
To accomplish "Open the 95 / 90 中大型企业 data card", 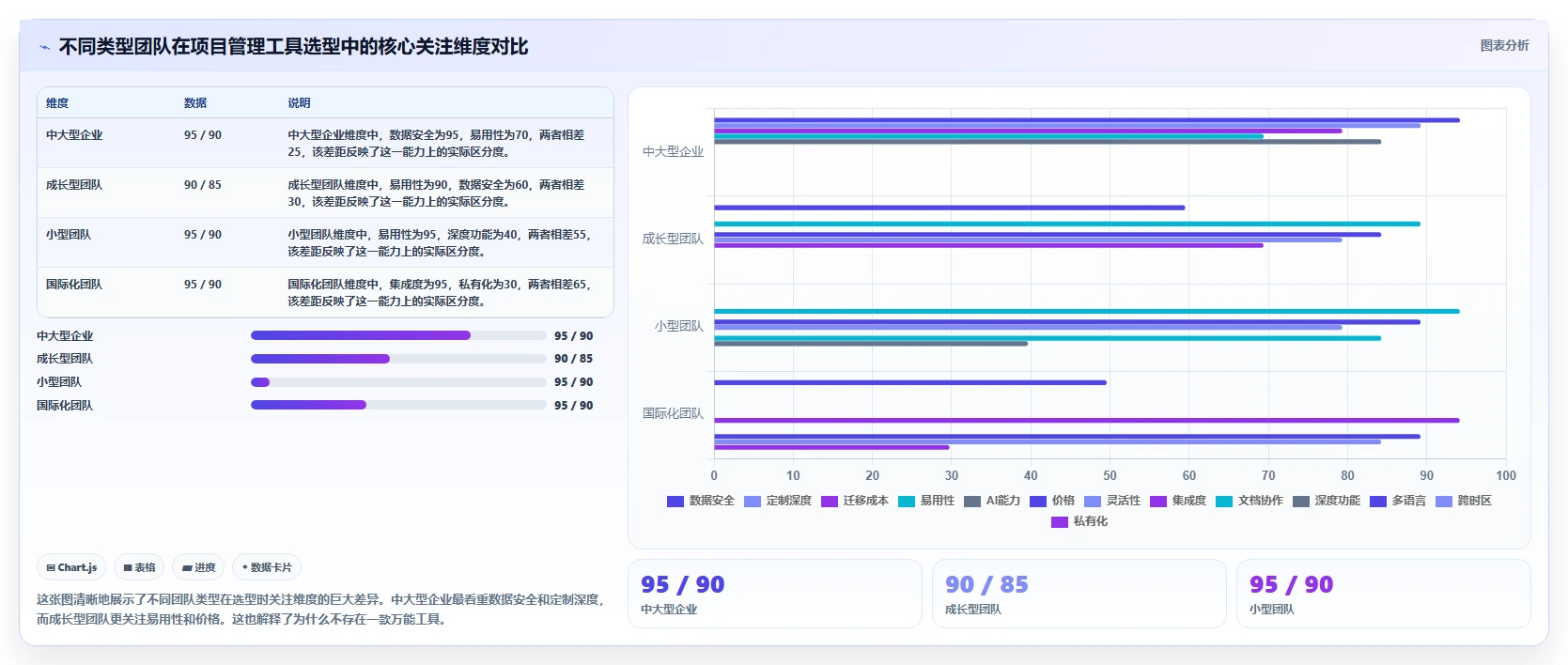I will 775,594.
